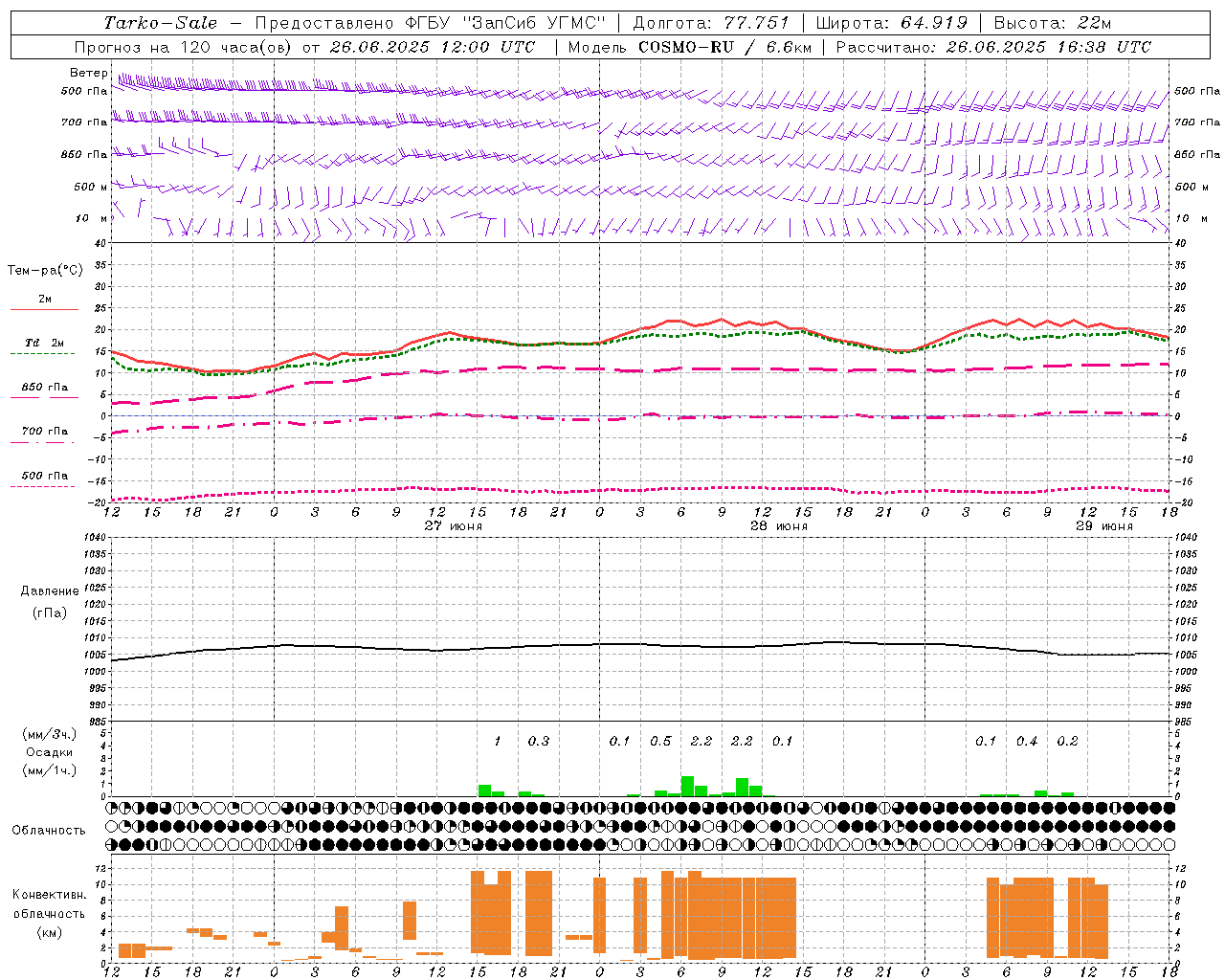Viewport: 1225px width, 980px height.
Task: Select the text Предоставлено ФГБУ "ЗапСиб УГМС"
Action: tap(429, 23)
